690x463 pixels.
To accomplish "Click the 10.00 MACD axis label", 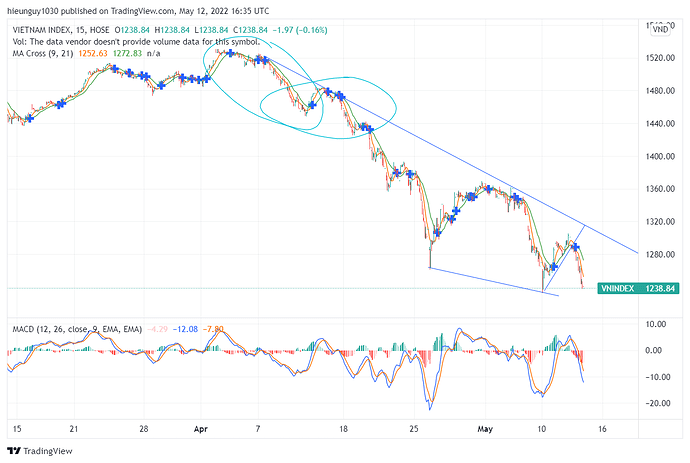I will pyautogui.click(x=656, y=324).
